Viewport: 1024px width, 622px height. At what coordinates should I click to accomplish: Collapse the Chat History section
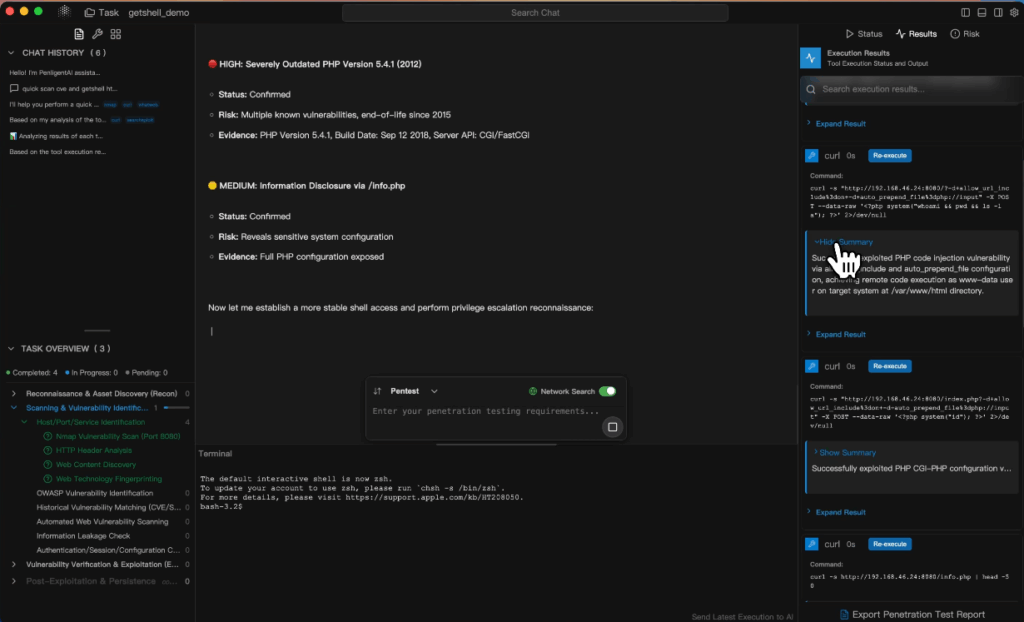pos(12,53)
